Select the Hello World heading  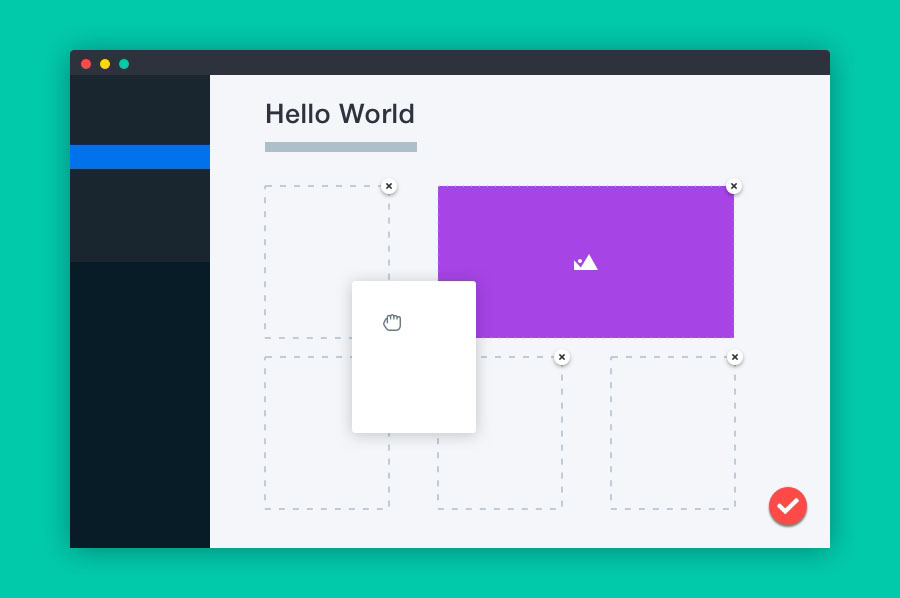pyautogui.click(x=340, y=114)
